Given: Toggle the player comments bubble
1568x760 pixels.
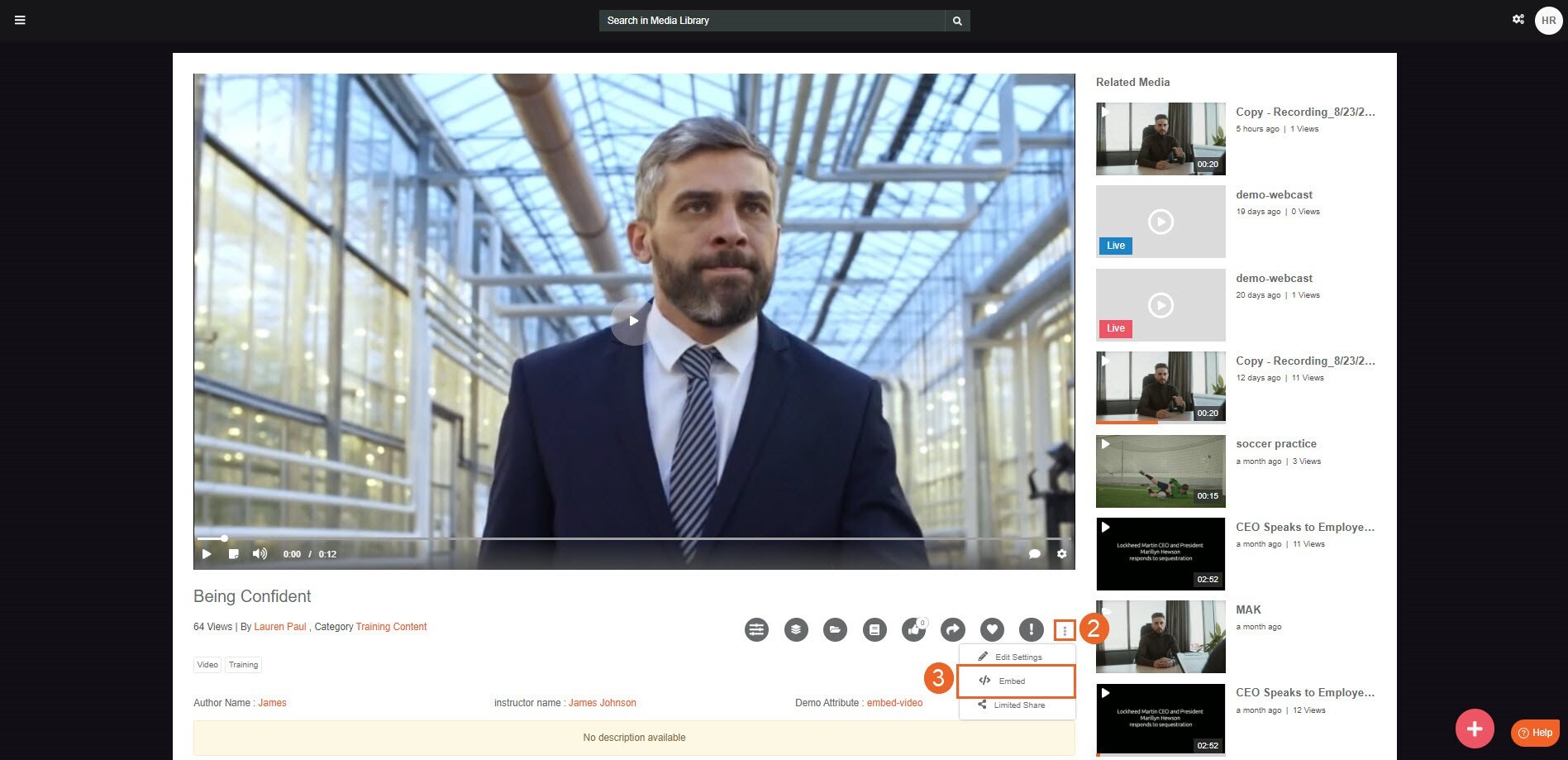Looking at the screenshot, I should (1034, 554).
